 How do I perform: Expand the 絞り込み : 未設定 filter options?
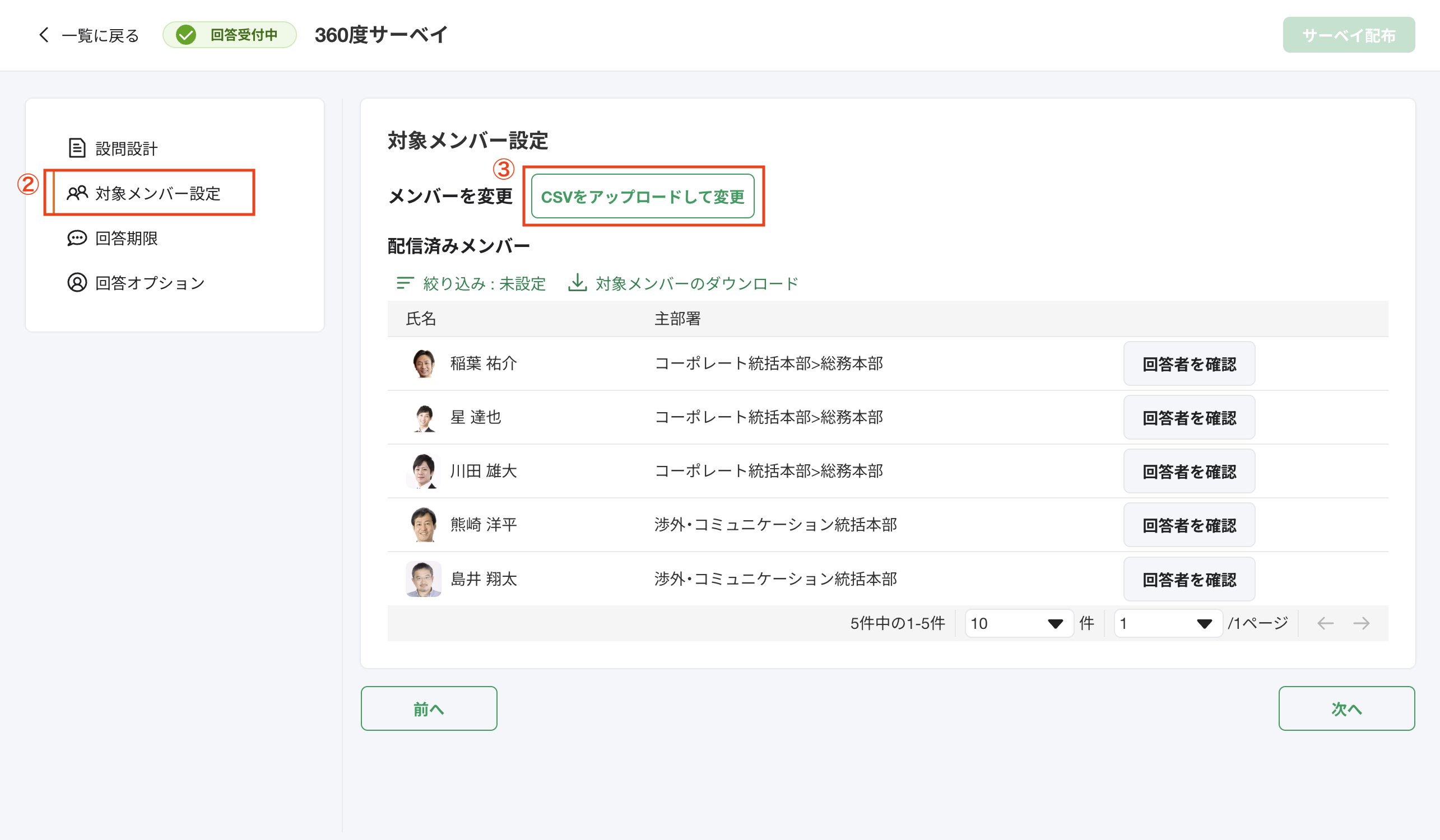[x=483, y=283]
